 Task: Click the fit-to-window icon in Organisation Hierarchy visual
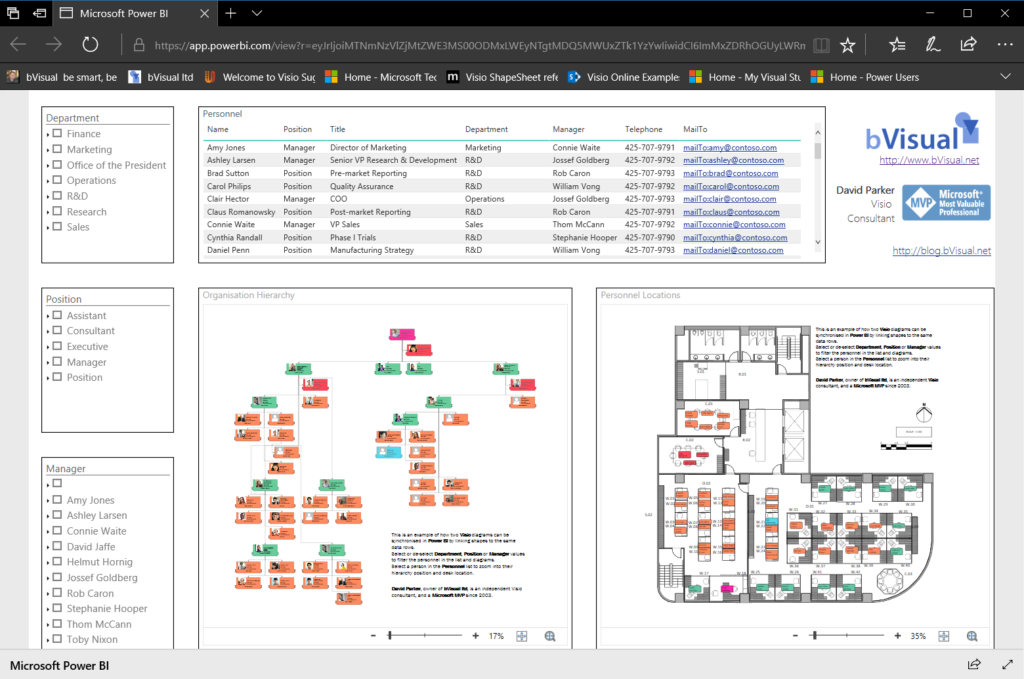pos(521,635)
